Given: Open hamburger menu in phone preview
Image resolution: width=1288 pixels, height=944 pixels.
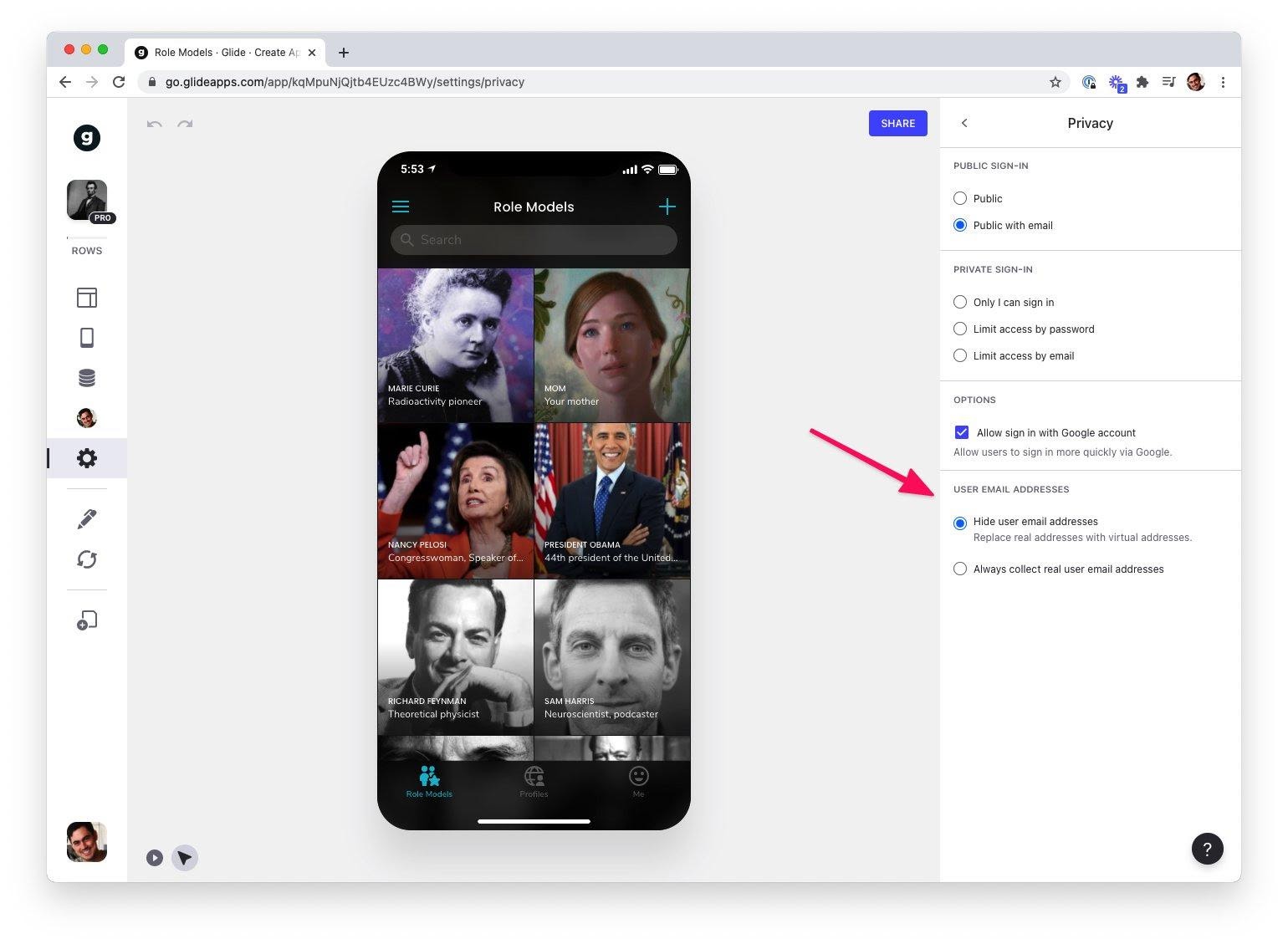Looking at the screenshot, I should coord(401,207).
